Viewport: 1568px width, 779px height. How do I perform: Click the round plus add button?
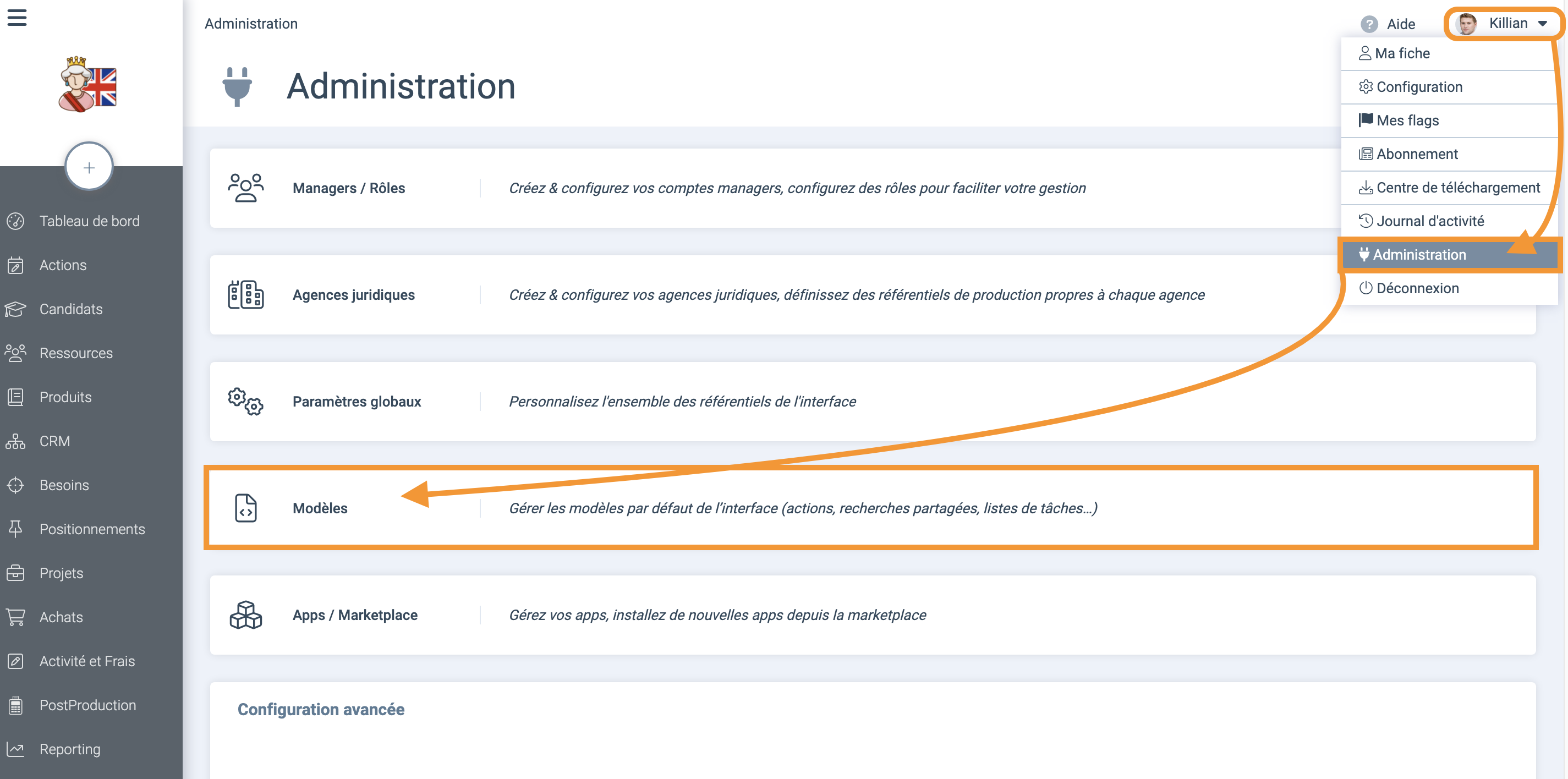click(x=89, y=167)
